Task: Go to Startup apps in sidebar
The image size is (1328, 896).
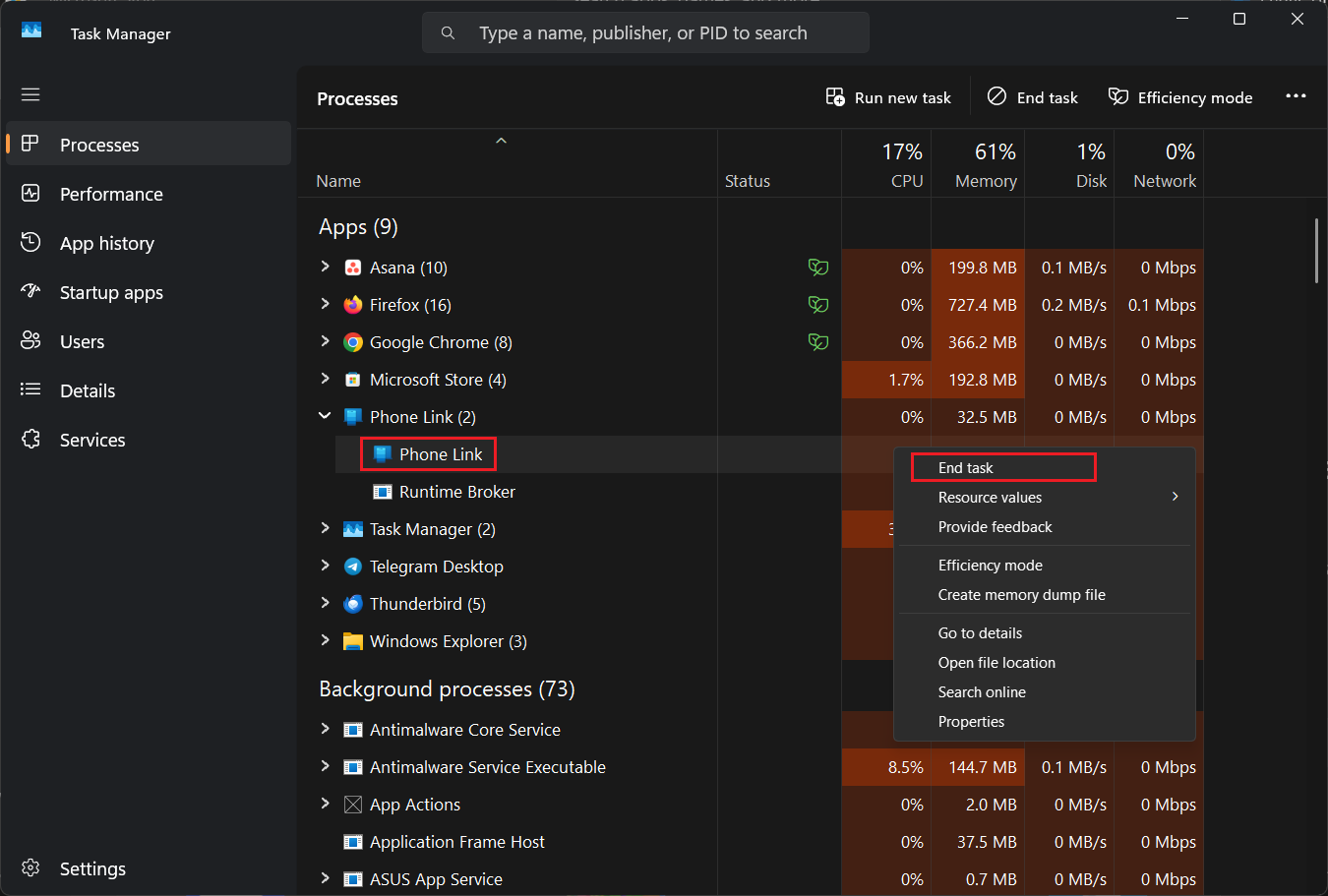Action: tap(110, 292)
